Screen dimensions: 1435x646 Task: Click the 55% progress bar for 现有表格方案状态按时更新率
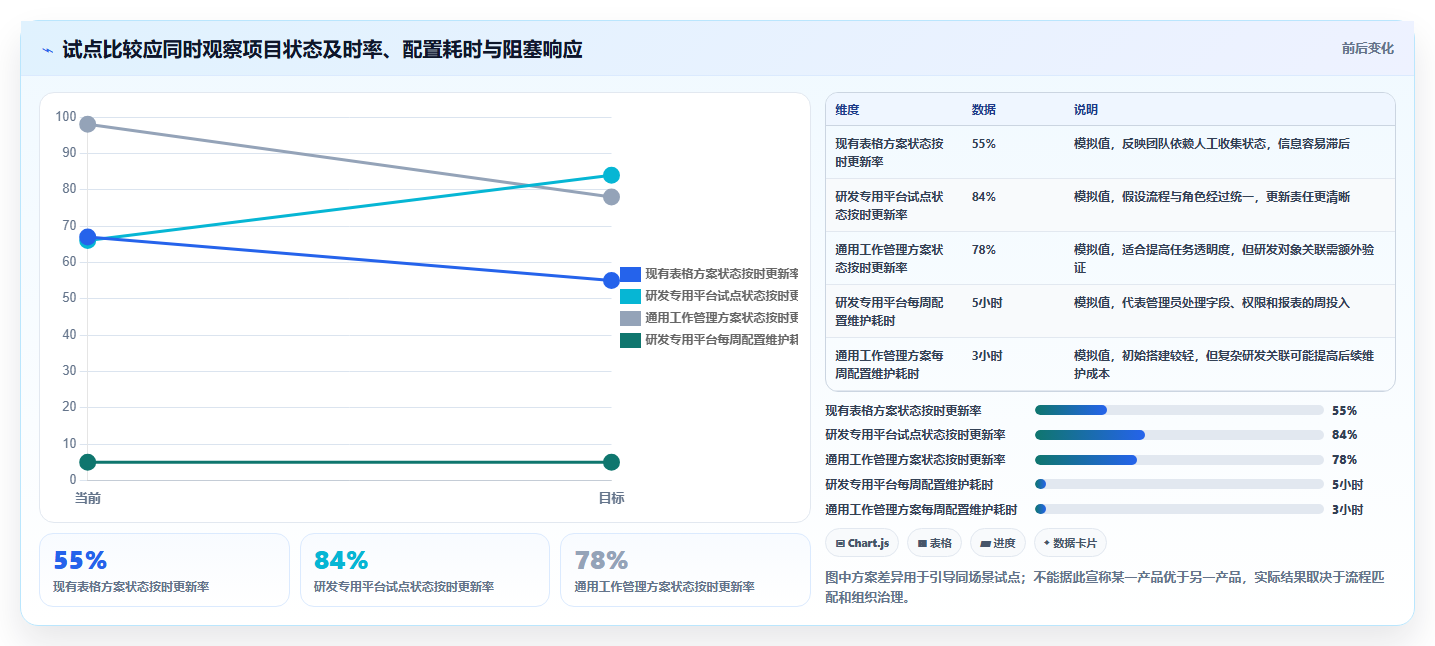point(1179,410)
